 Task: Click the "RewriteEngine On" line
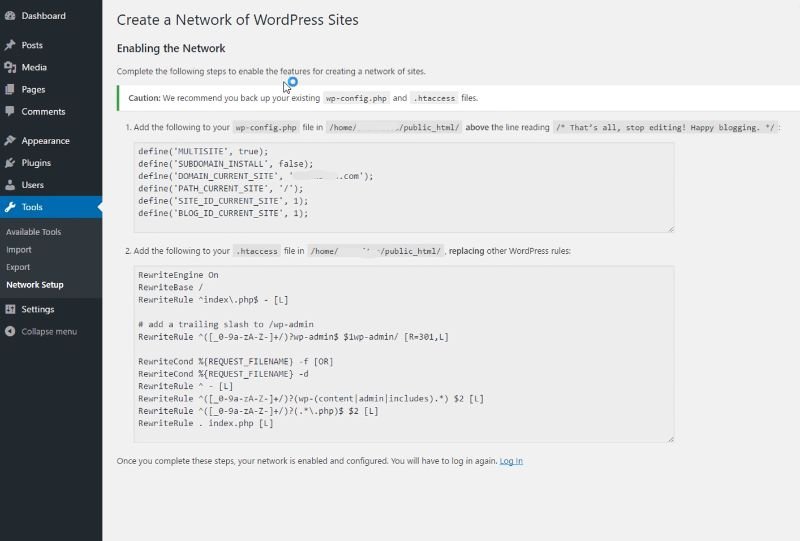[x=178, y=275]
